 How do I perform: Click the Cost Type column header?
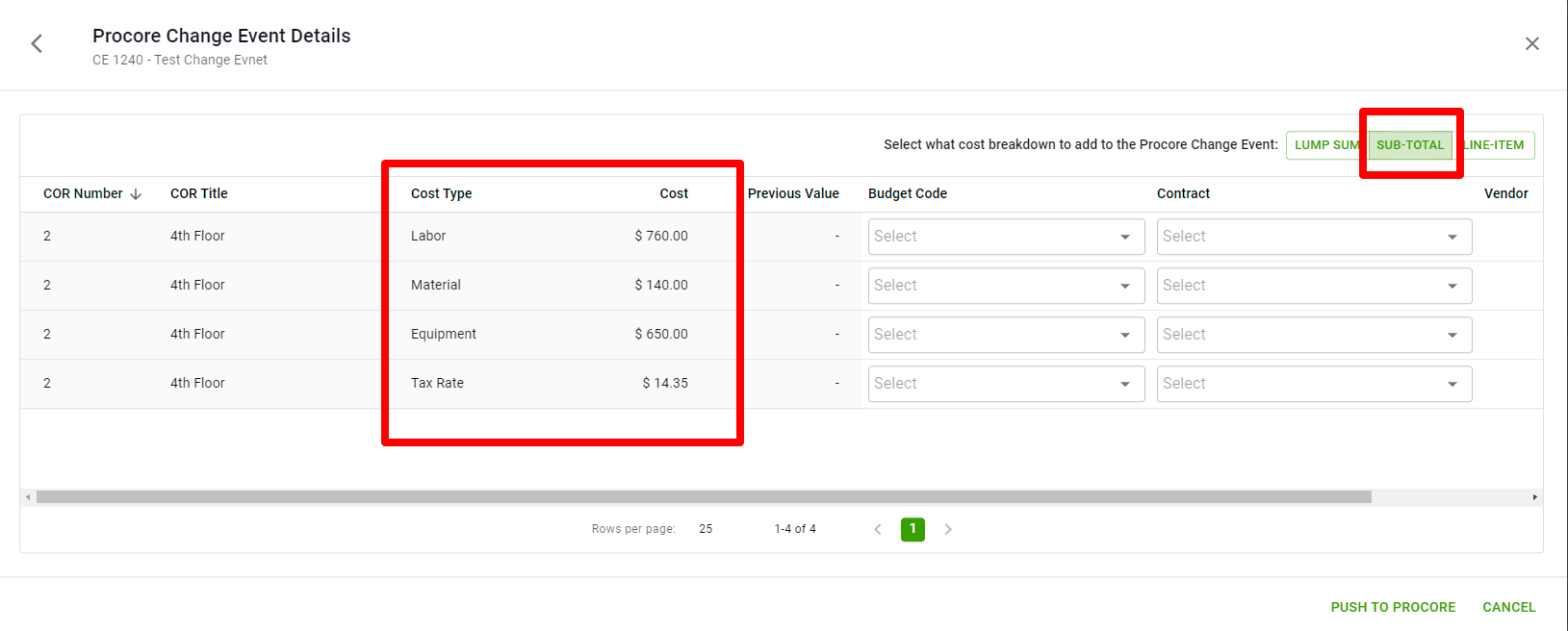point(441,193)
